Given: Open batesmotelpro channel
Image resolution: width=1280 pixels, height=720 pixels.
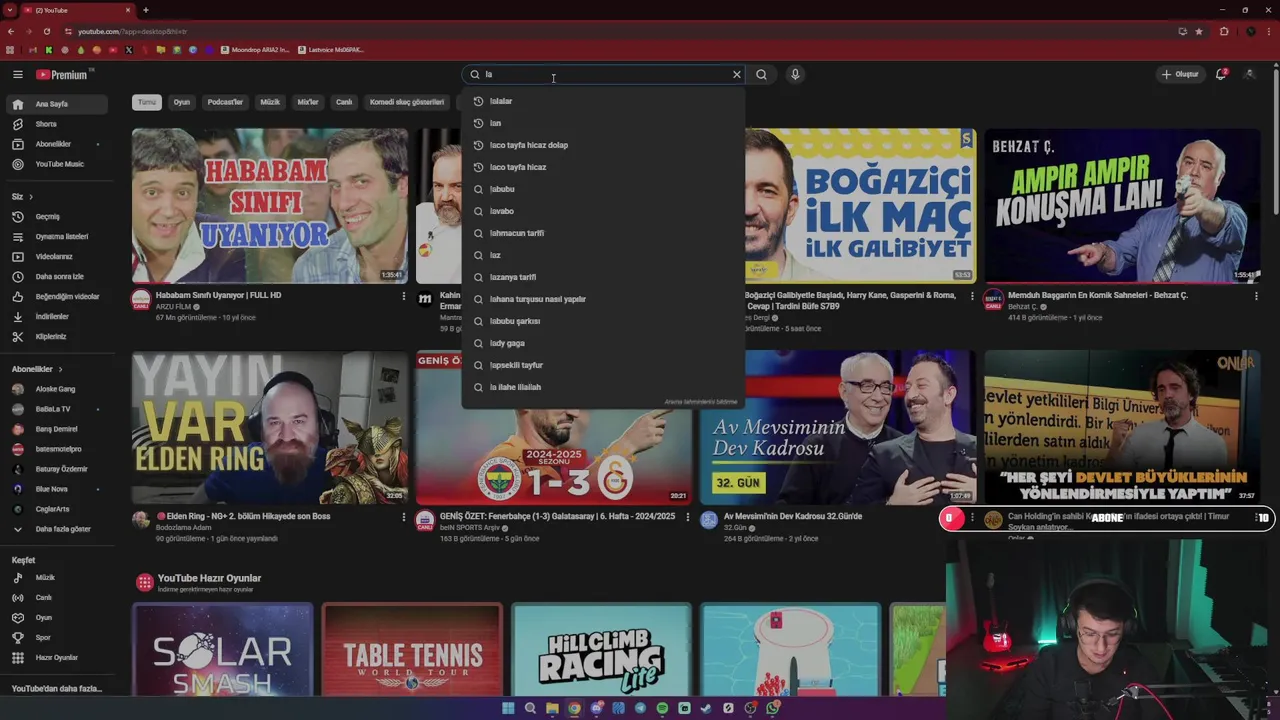Looking at the screenshot, I should (58, 449).
